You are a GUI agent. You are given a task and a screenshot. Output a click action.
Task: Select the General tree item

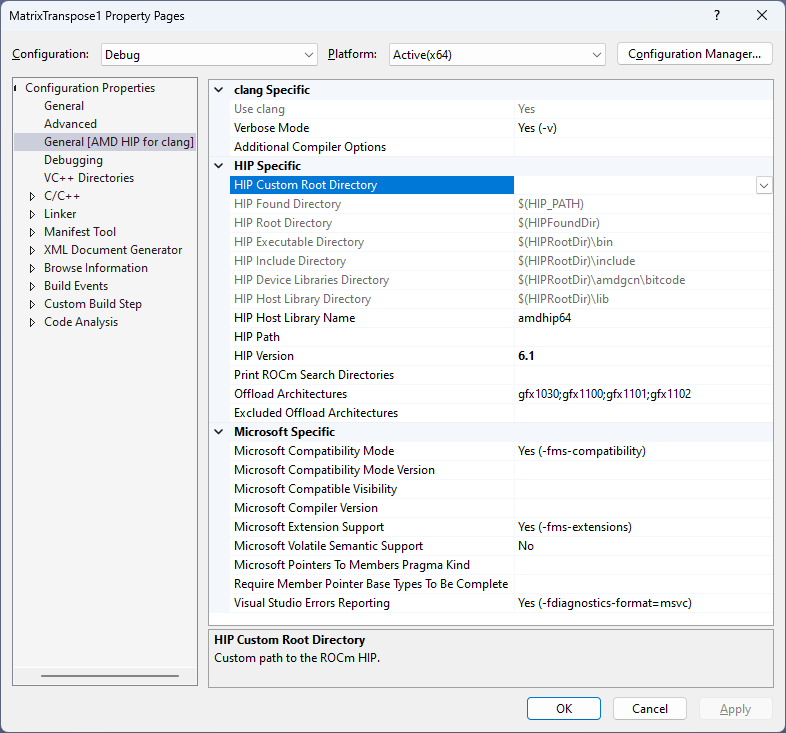64,106
